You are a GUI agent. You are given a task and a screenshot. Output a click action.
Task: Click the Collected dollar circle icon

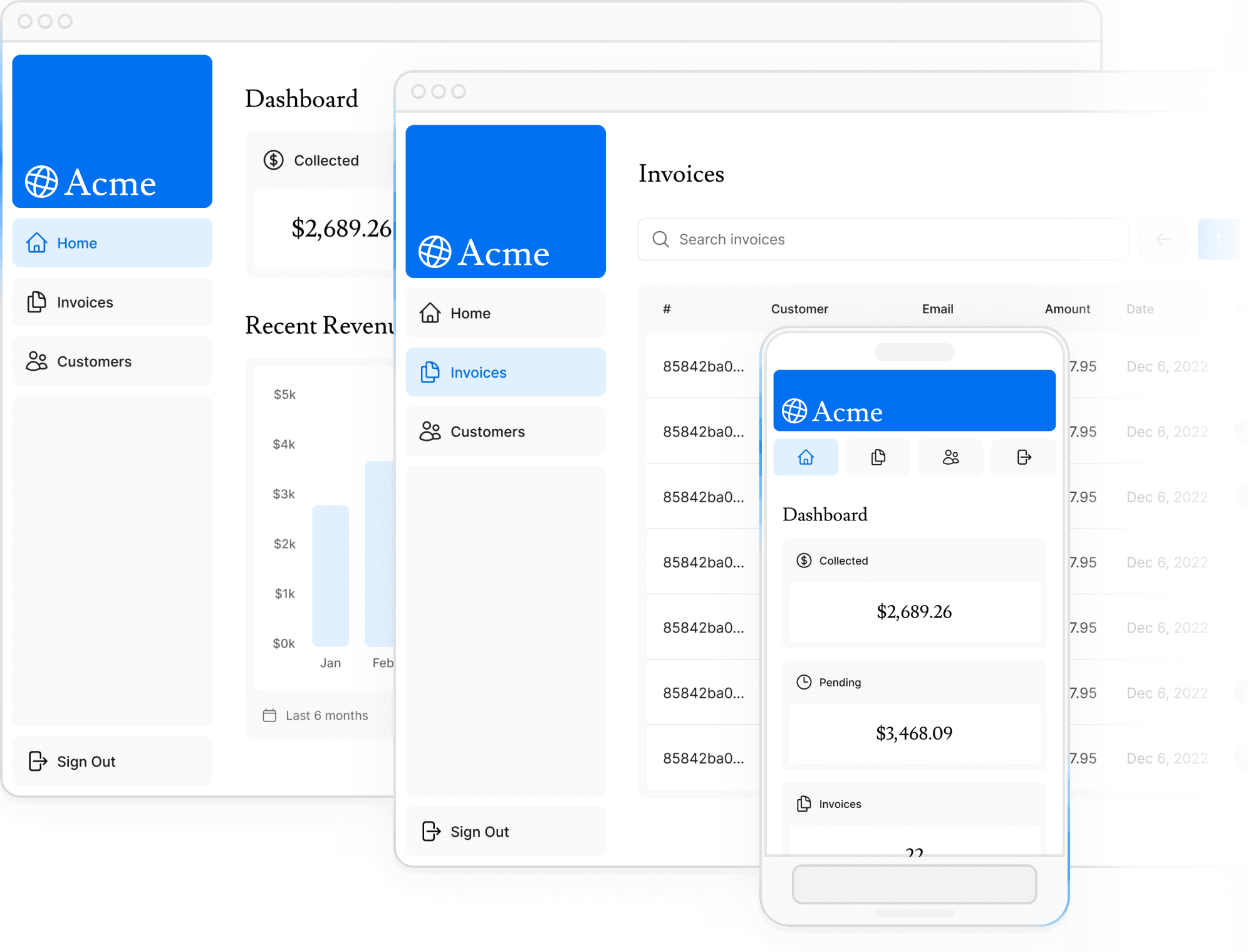[272, 159]
